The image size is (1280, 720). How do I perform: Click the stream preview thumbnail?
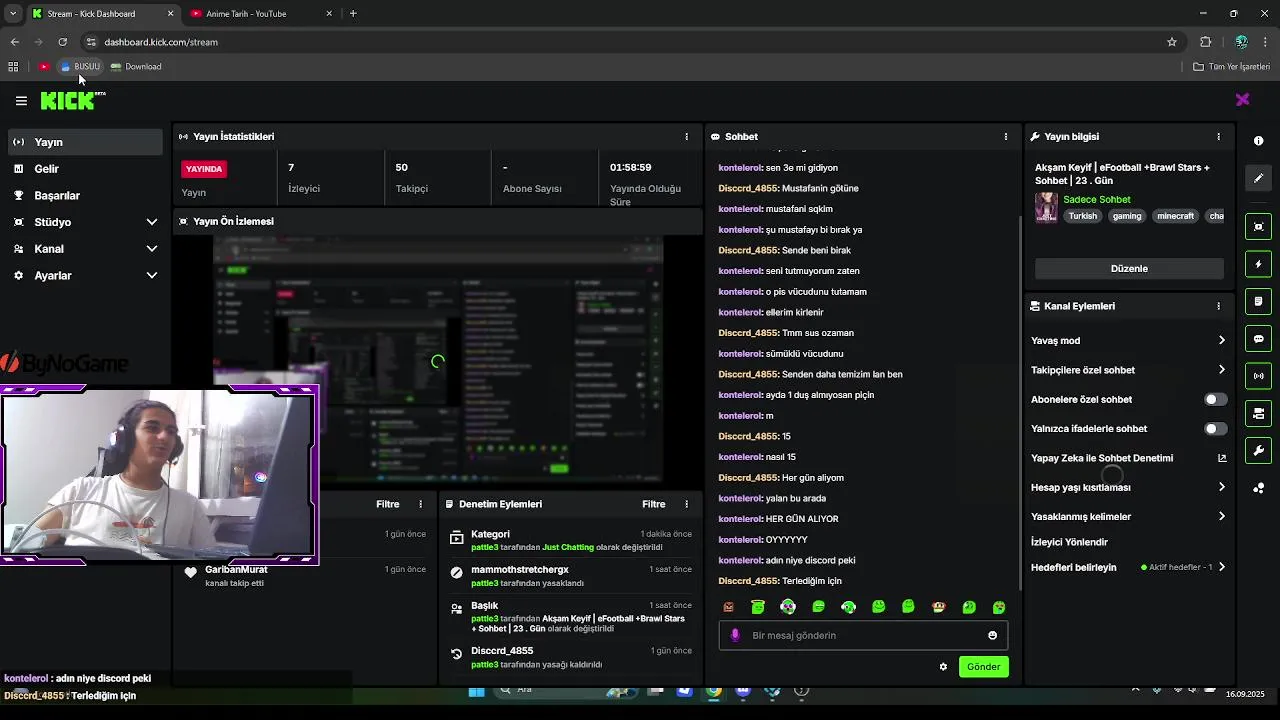click(438, 361)
